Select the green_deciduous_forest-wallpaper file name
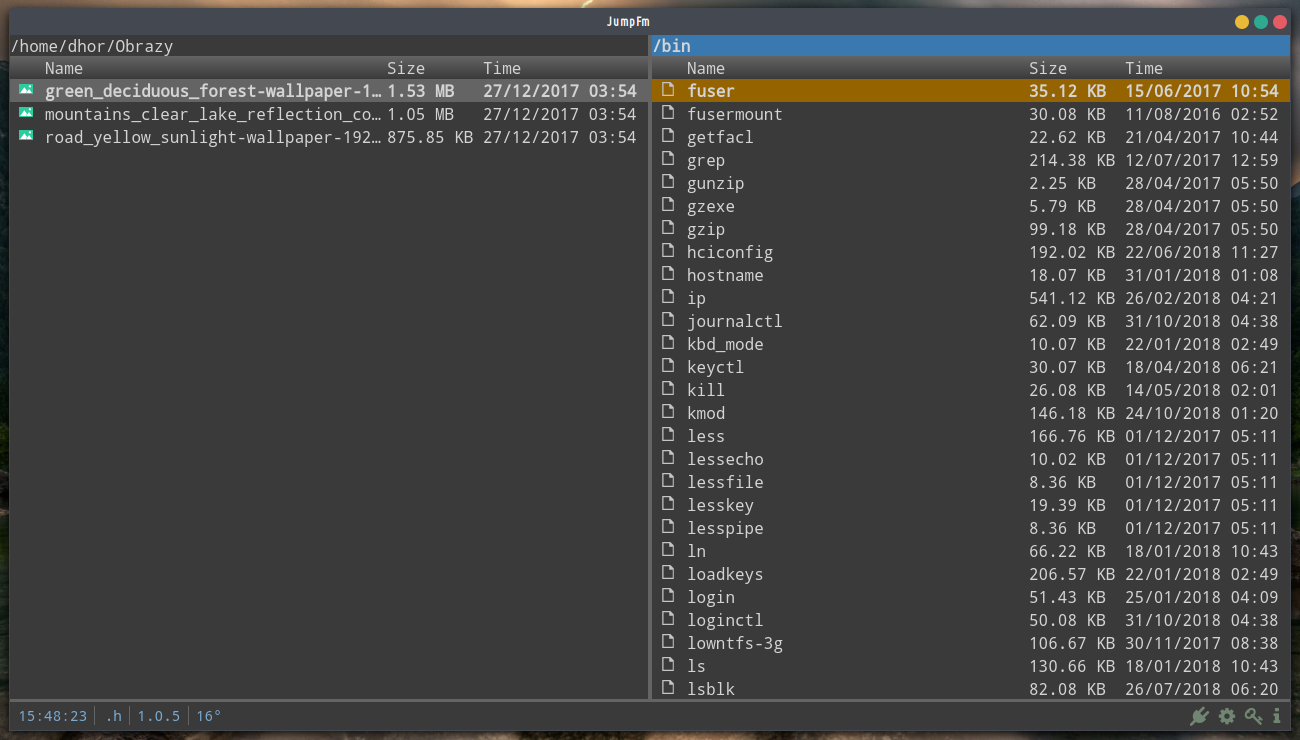The image size is (1300, 740). point(213,91)
